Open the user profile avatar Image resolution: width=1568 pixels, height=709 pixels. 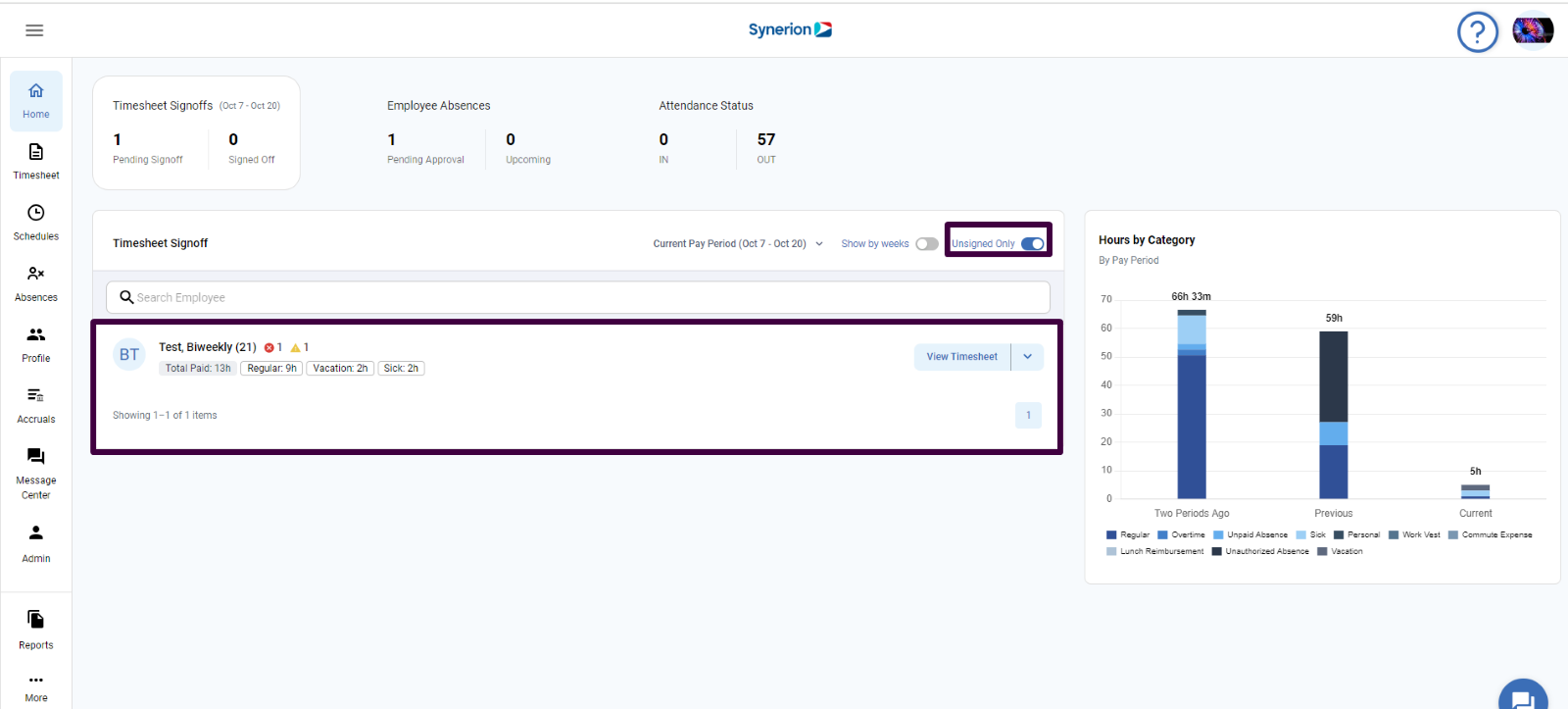coord(1533,31)
